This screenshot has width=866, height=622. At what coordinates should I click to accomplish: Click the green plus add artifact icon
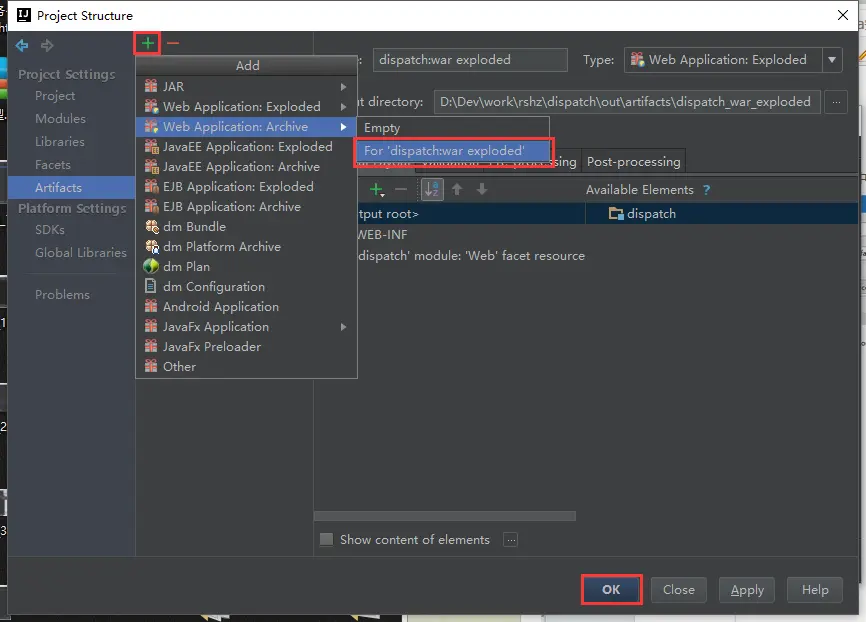[147, 43]
